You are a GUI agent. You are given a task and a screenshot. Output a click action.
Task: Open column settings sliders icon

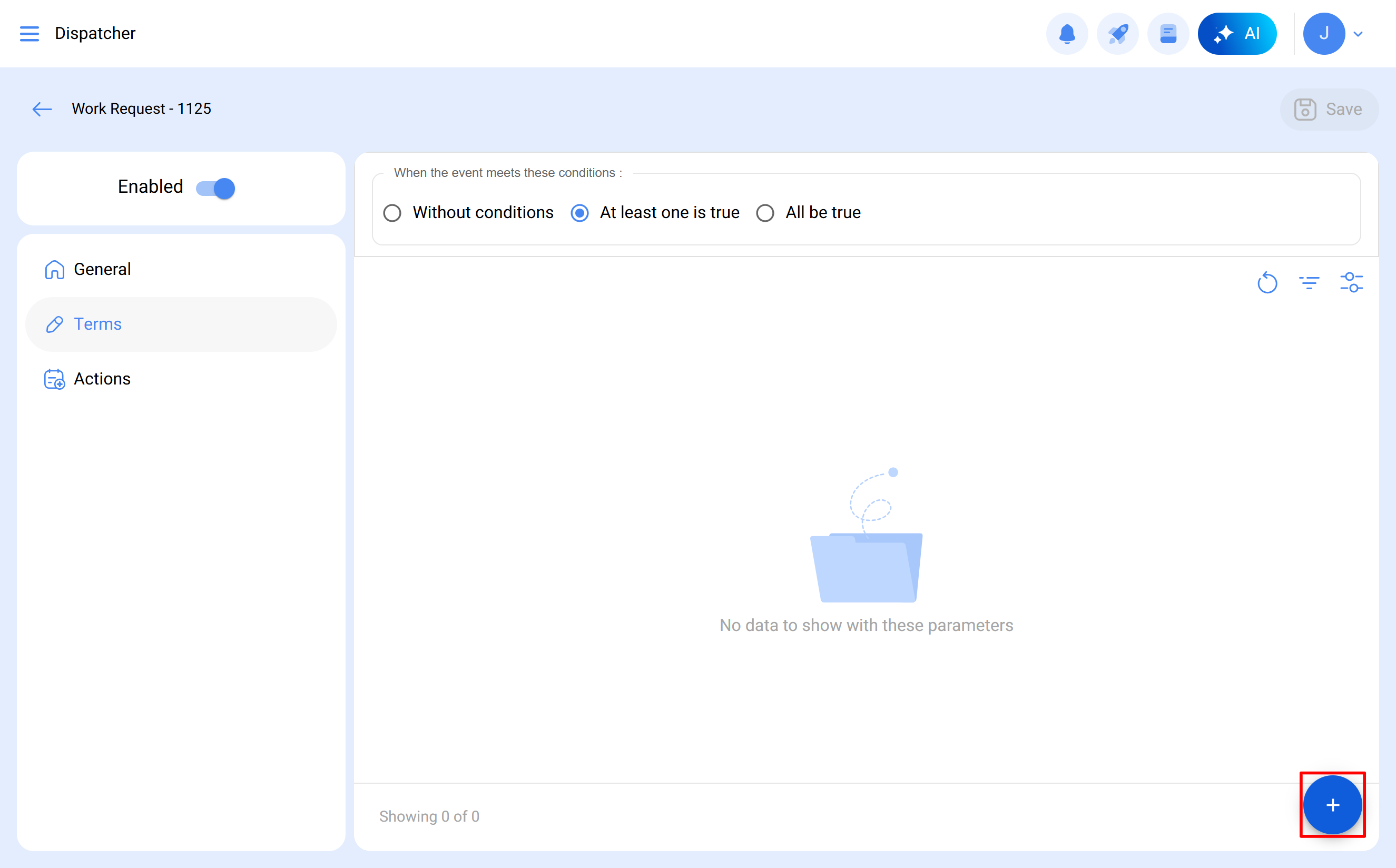tap(1351, 282)
